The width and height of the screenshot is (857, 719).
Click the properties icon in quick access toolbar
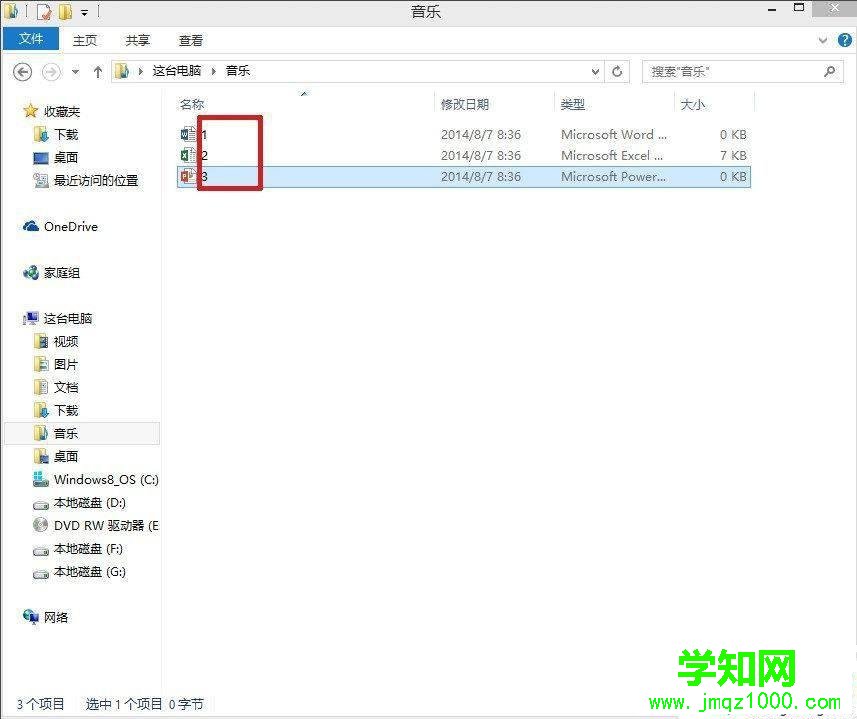click(45, 11)
